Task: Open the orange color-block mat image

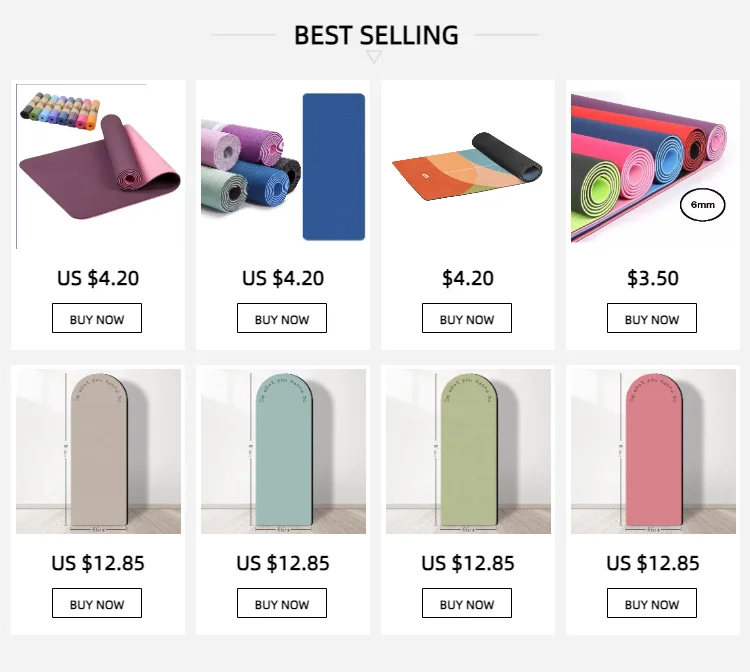Action: pyautogui.click(x=467, y=165)
